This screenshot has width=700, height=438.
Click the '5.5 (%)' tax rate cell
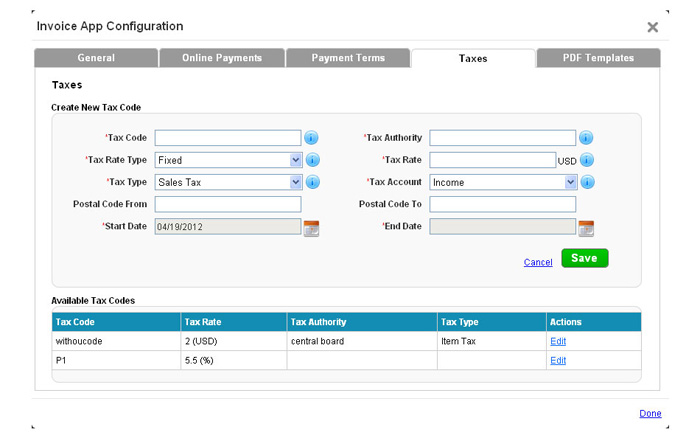(233, 360)
